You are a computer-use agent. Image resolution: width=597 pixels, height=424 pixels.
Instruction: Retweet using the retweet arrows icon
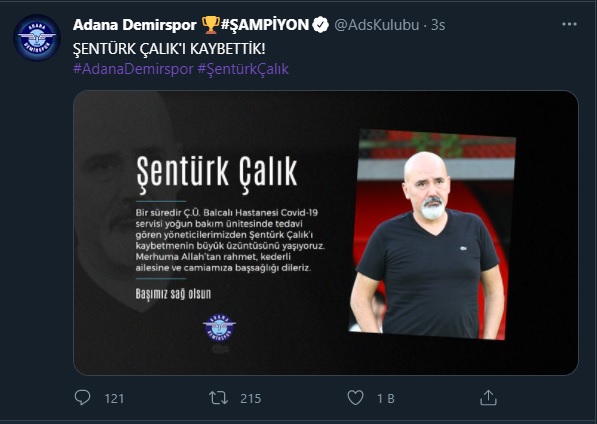(x=219, y=398)
